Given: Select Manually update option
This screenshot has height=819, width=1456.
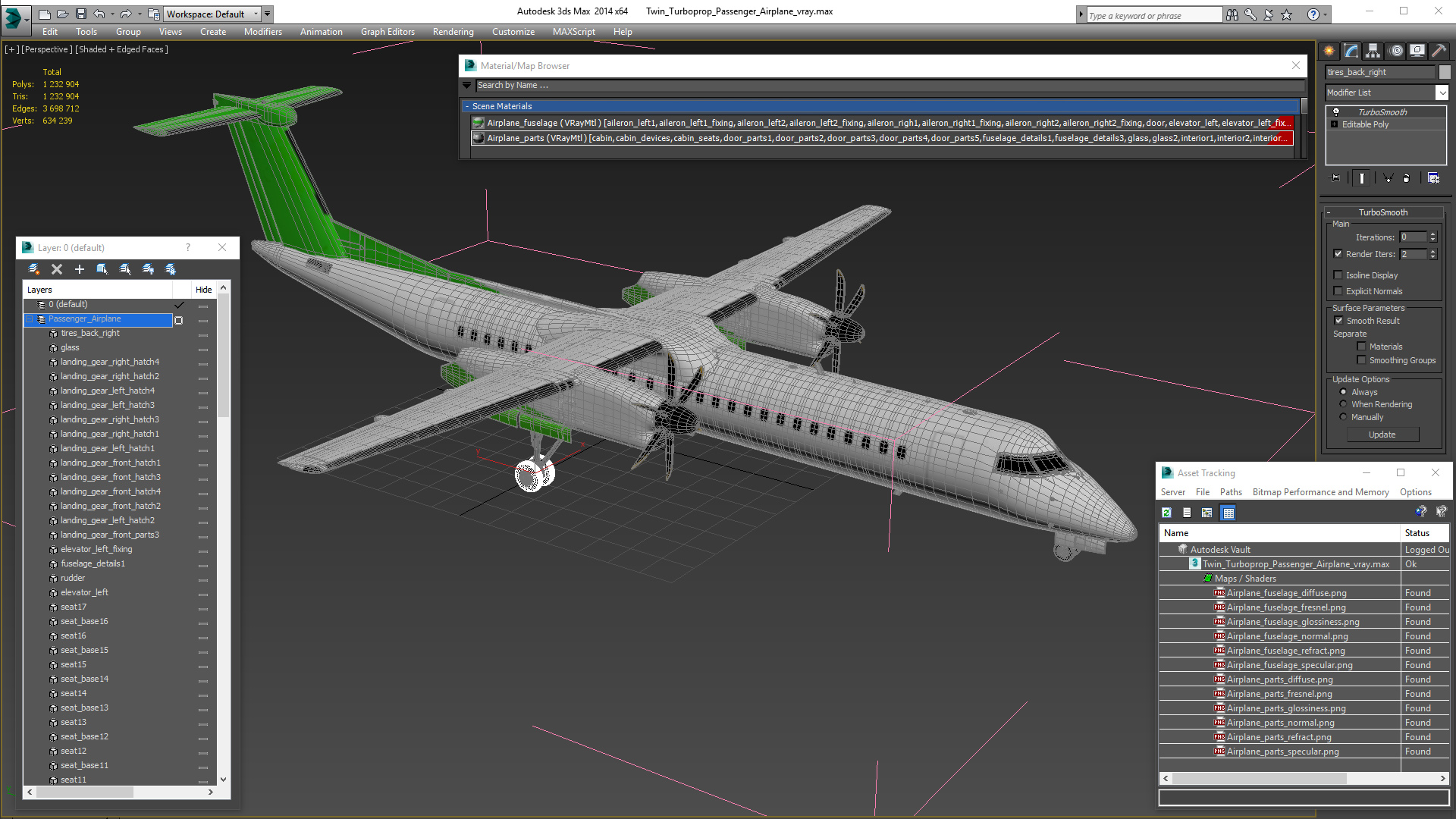Looking at the screenshot, I should click(1344, 417).
